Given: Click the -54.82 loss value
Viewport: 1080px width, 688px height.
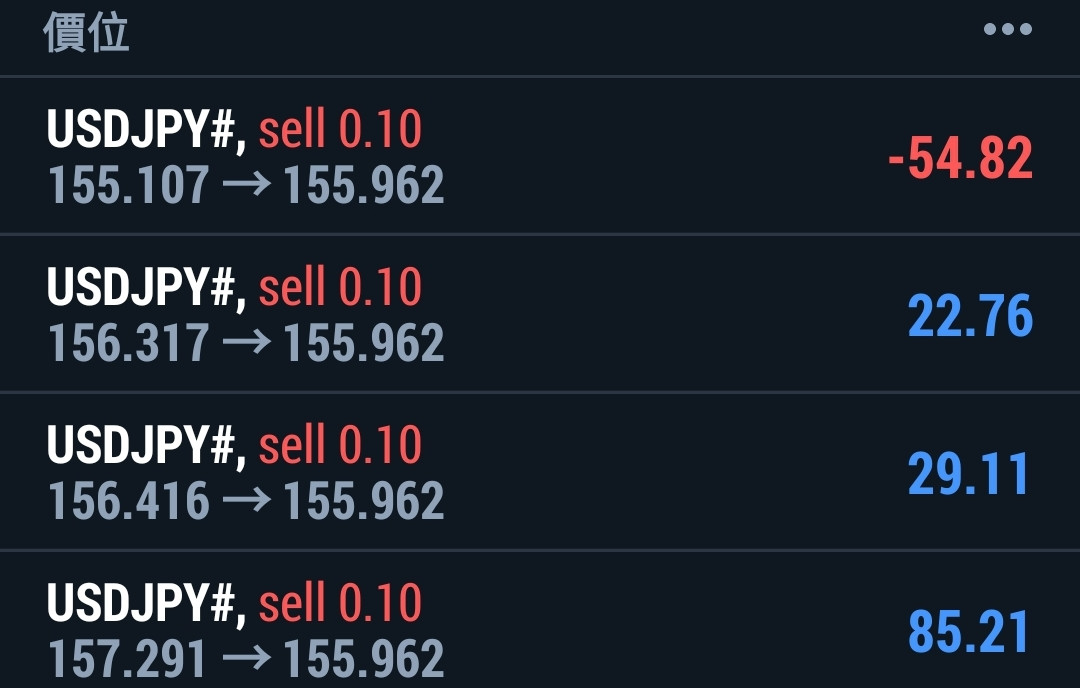Looking at the screenshot, I should pyautogui.click(x=960, y=159).
